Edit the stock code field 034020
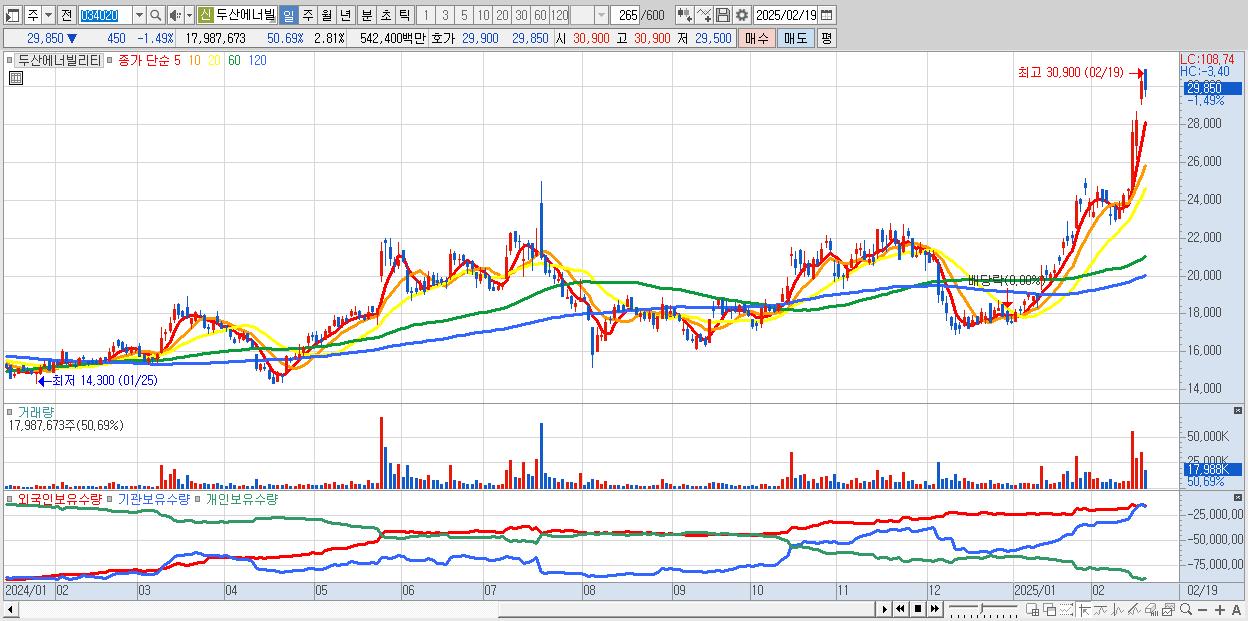 pyautogui.click(x=106, y=16)
